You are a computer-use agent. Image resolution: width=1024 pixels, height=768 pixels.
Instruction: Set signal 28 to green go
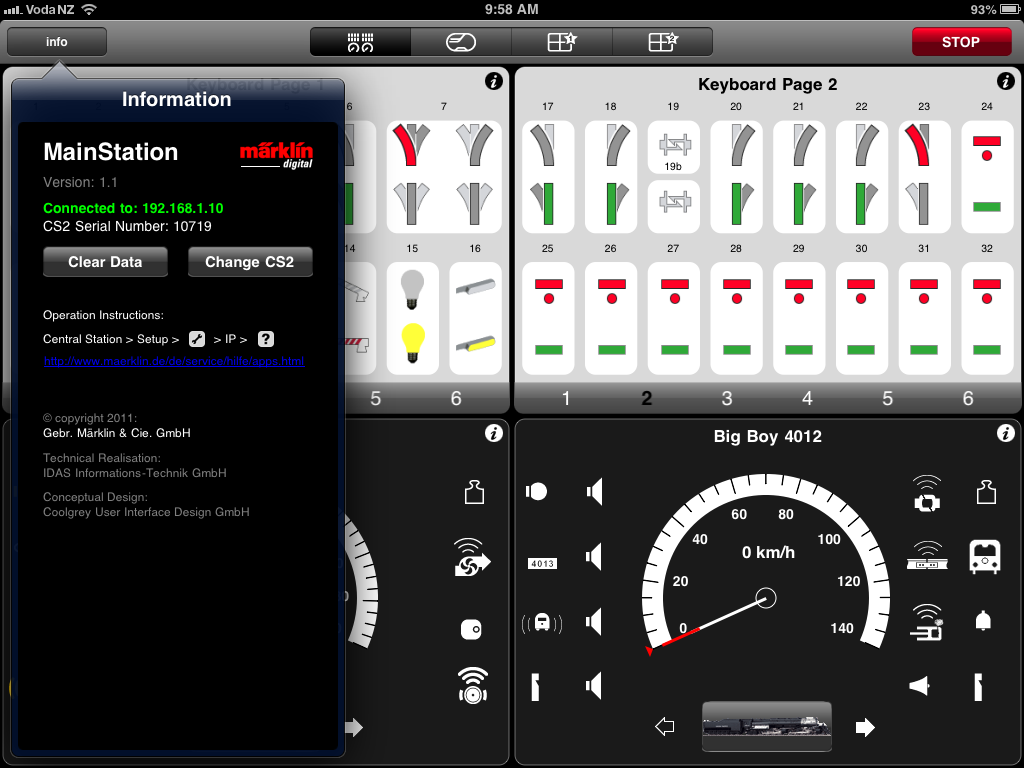[x=737, y=350]
